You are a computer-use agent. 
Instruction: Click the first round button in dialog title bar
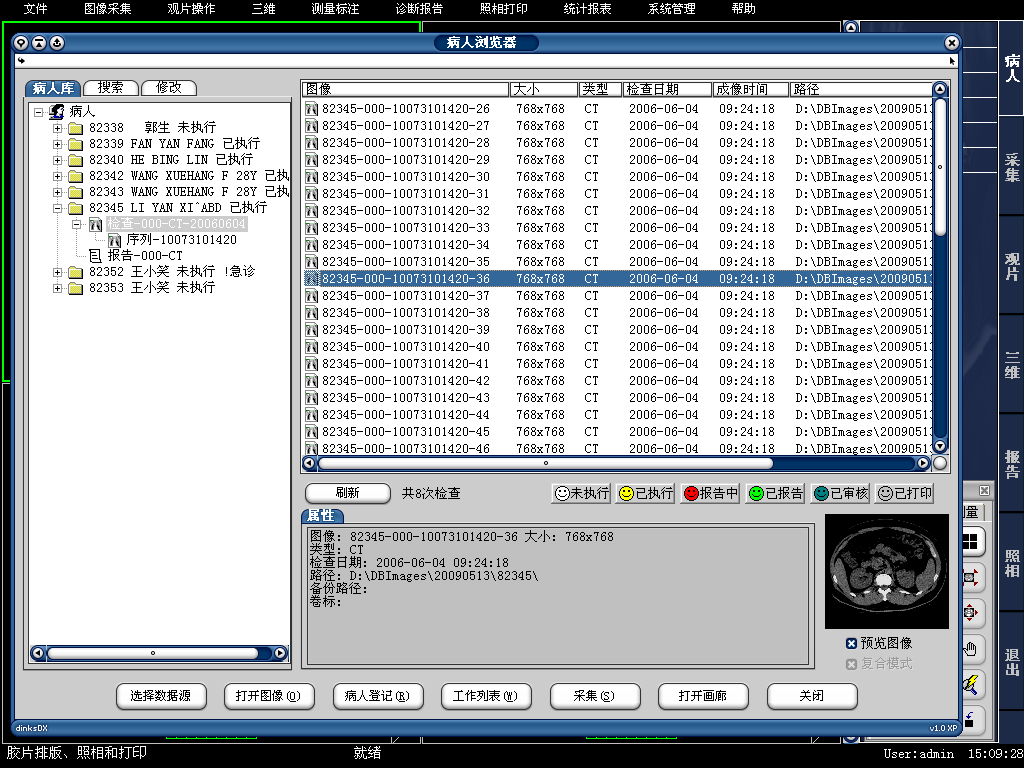(x=22, y=43)
